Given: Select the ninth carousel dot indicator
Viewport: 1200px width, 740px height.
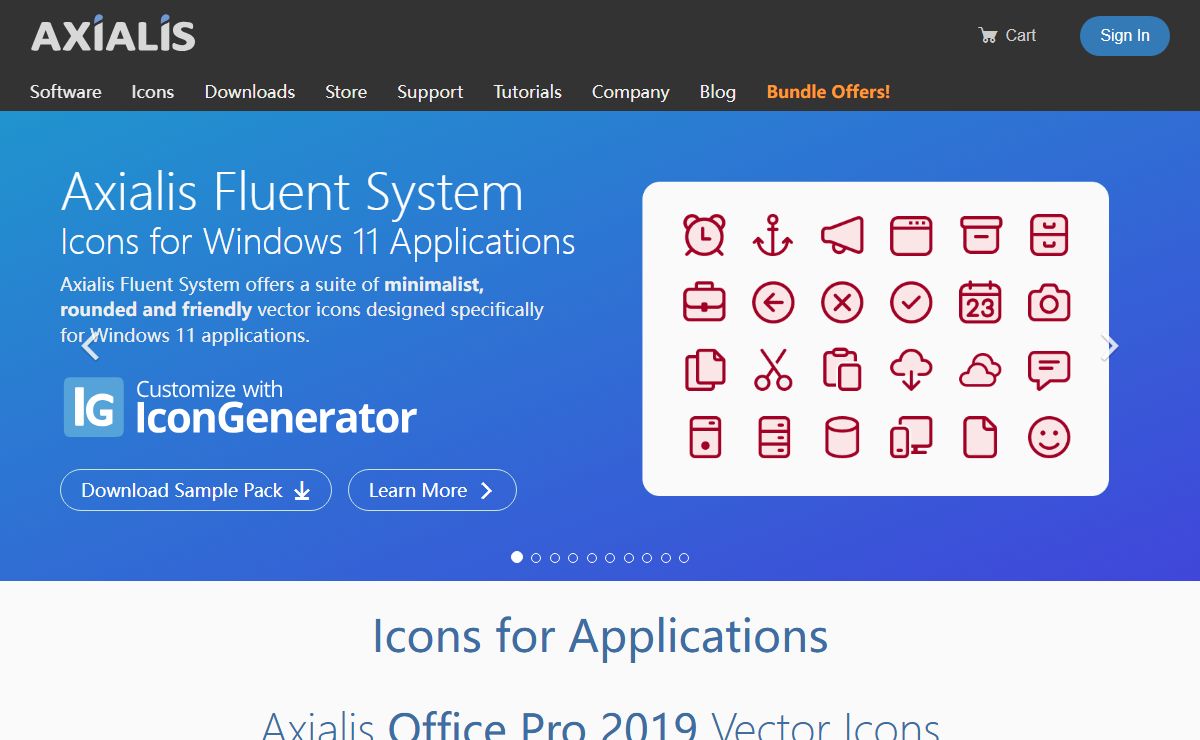Looking at the screenshot, I should (x=665, y=558).
